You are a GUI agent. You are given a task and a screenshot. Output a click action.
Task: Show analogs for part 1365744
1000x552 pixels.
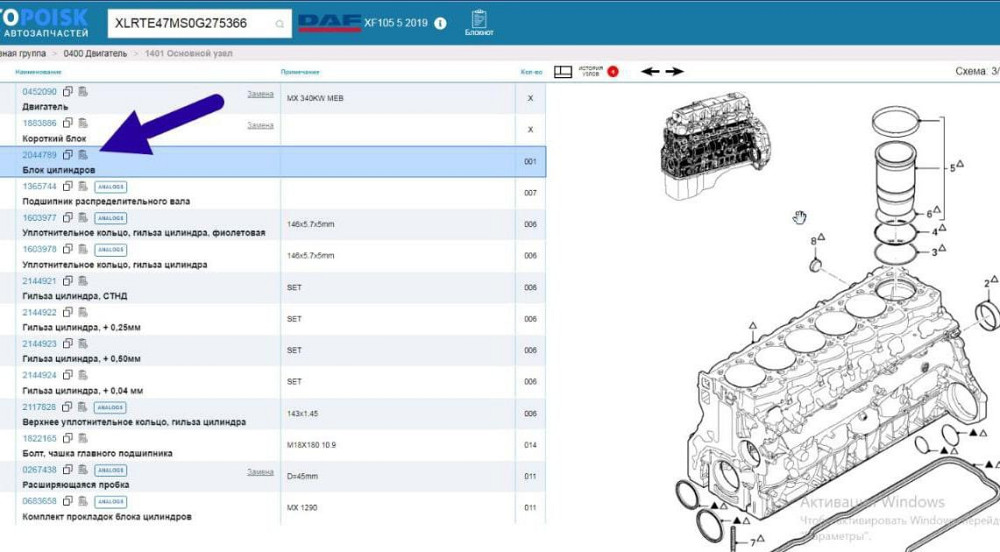(x=109, y=187)
